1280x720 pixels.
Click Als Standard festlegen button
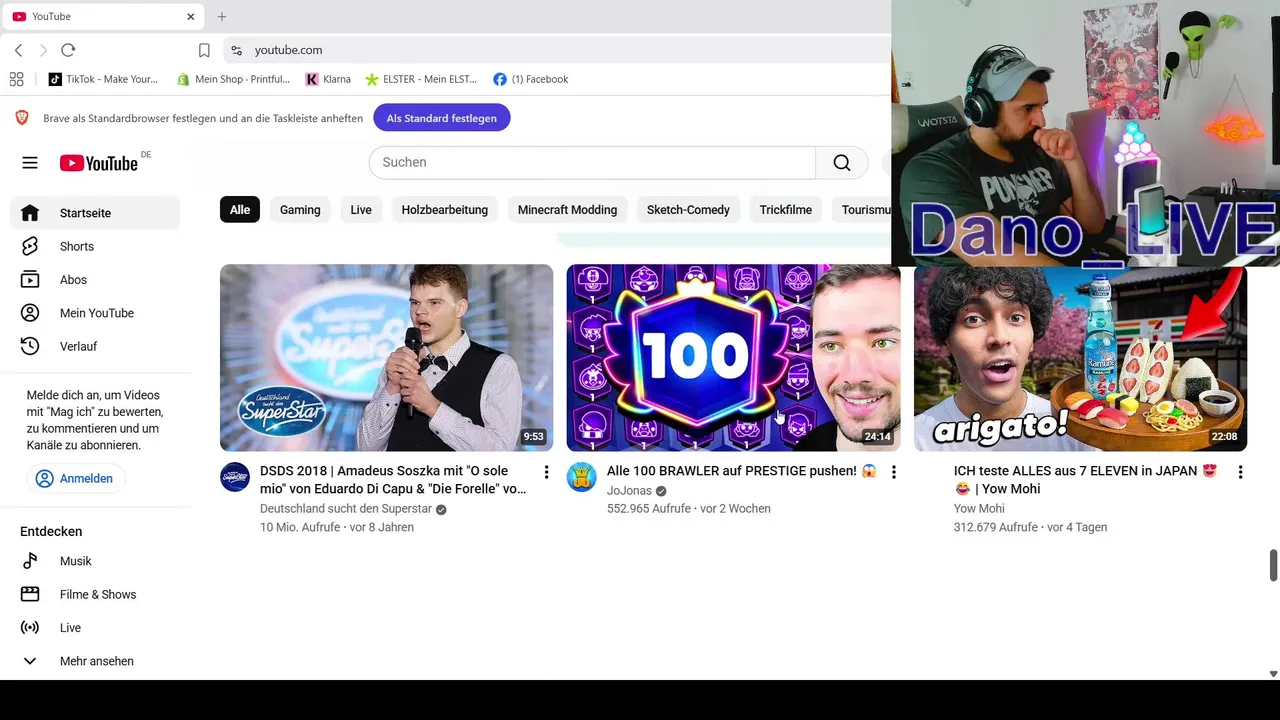(442, 118)
